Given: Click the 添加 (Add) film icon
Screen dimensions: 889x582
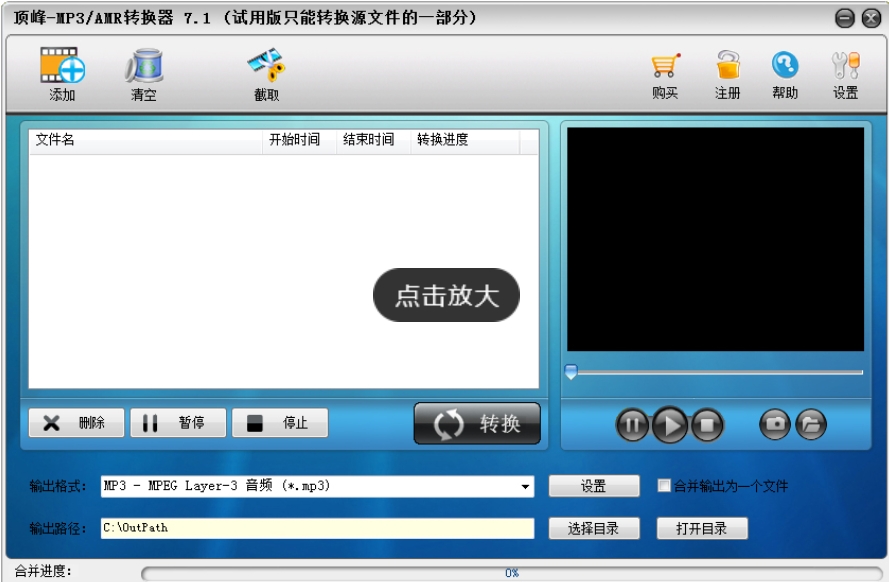Looking at the screenshot, I should tap(62, 65).
